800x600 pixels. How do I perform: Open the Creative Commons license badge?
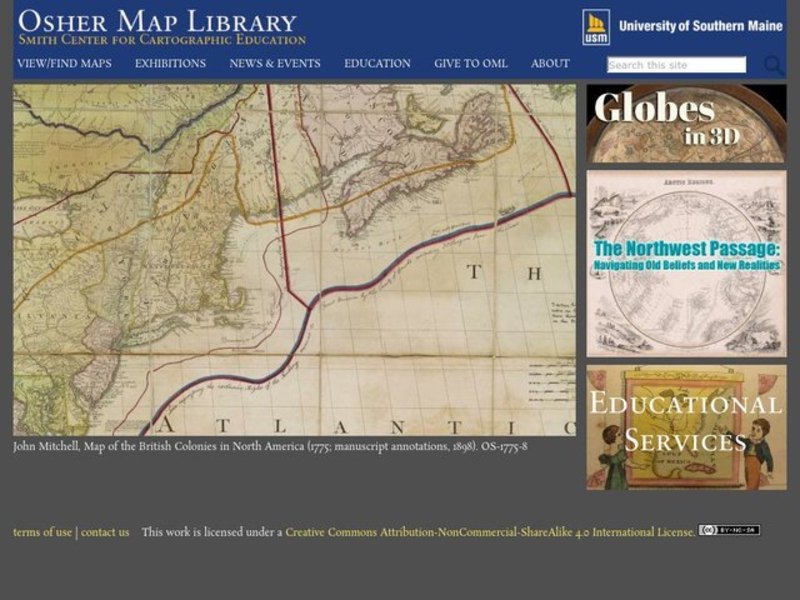[x=729, y=530]
